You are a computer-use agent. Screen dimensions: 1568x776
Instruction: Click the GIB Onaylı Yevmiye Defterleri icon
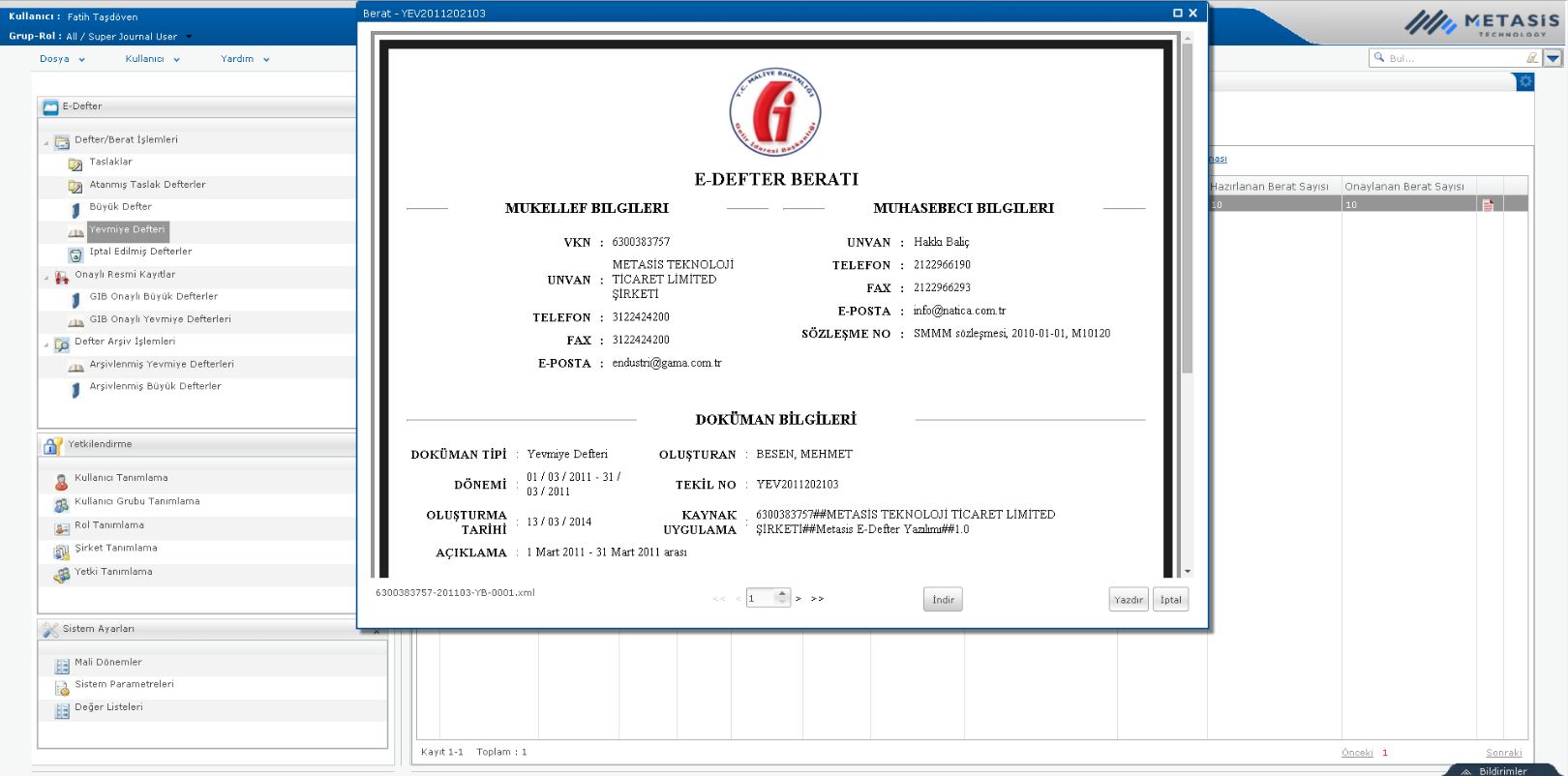click(75, 321)
